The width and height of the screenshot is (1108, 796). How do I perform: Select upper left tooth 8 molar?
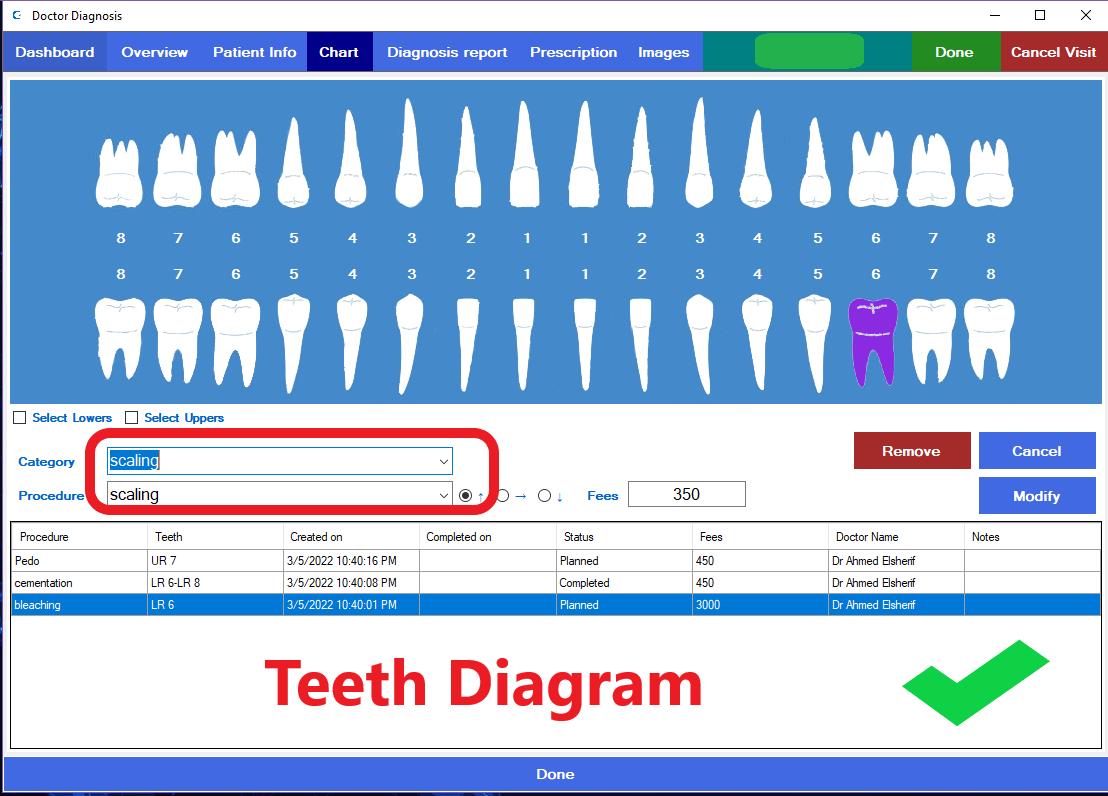(x=989, y=172)
